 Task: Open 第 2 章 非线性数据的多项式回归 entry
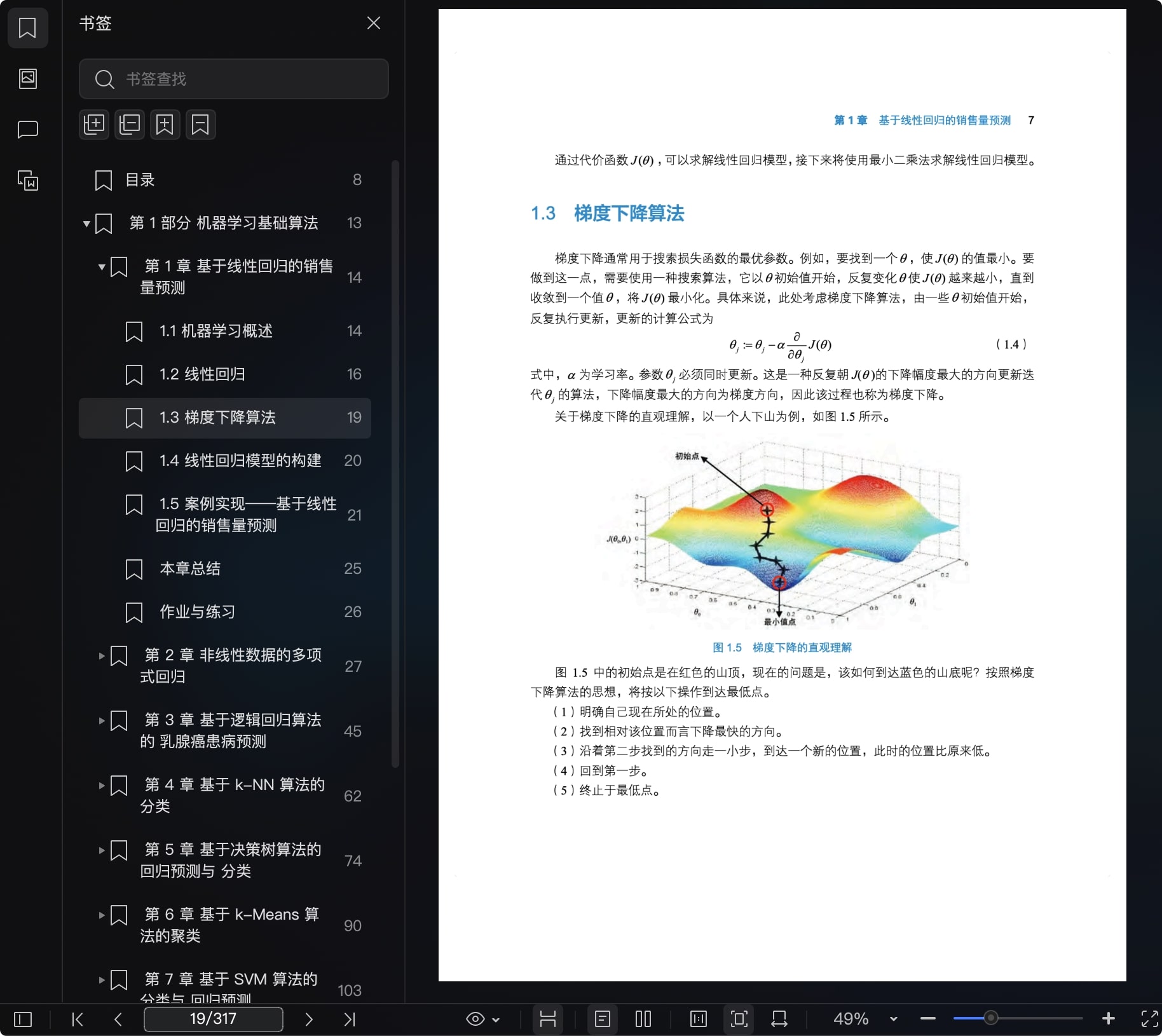tap(225, 666)
